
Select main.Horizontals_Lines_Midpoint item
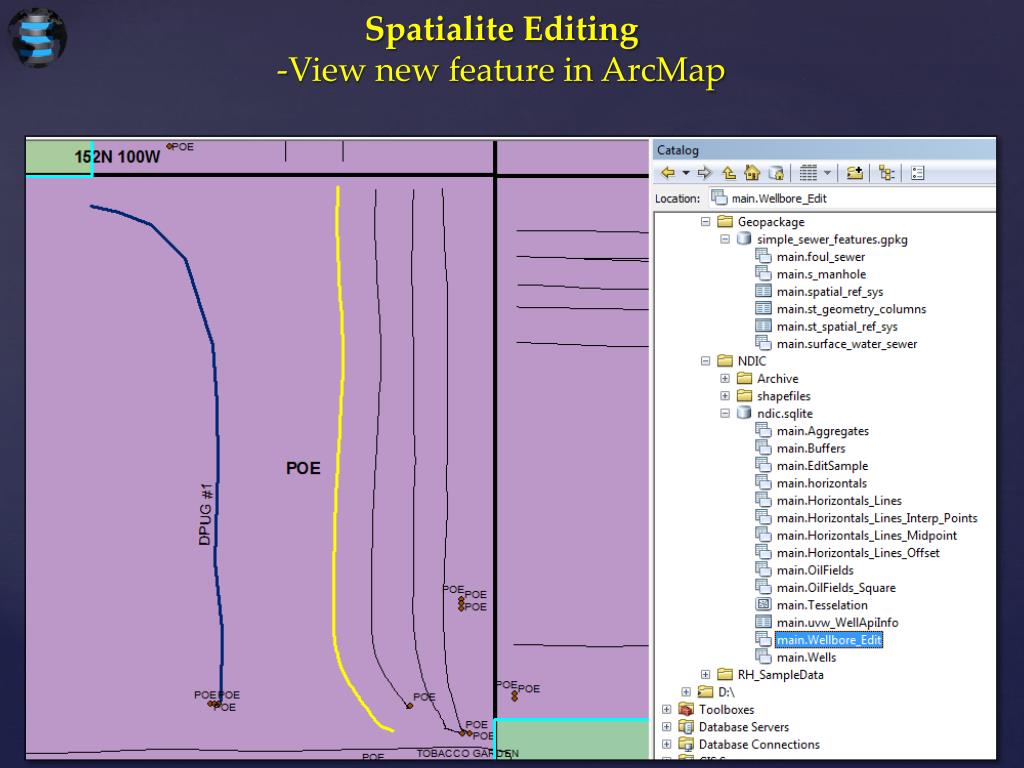coord(867,536)
